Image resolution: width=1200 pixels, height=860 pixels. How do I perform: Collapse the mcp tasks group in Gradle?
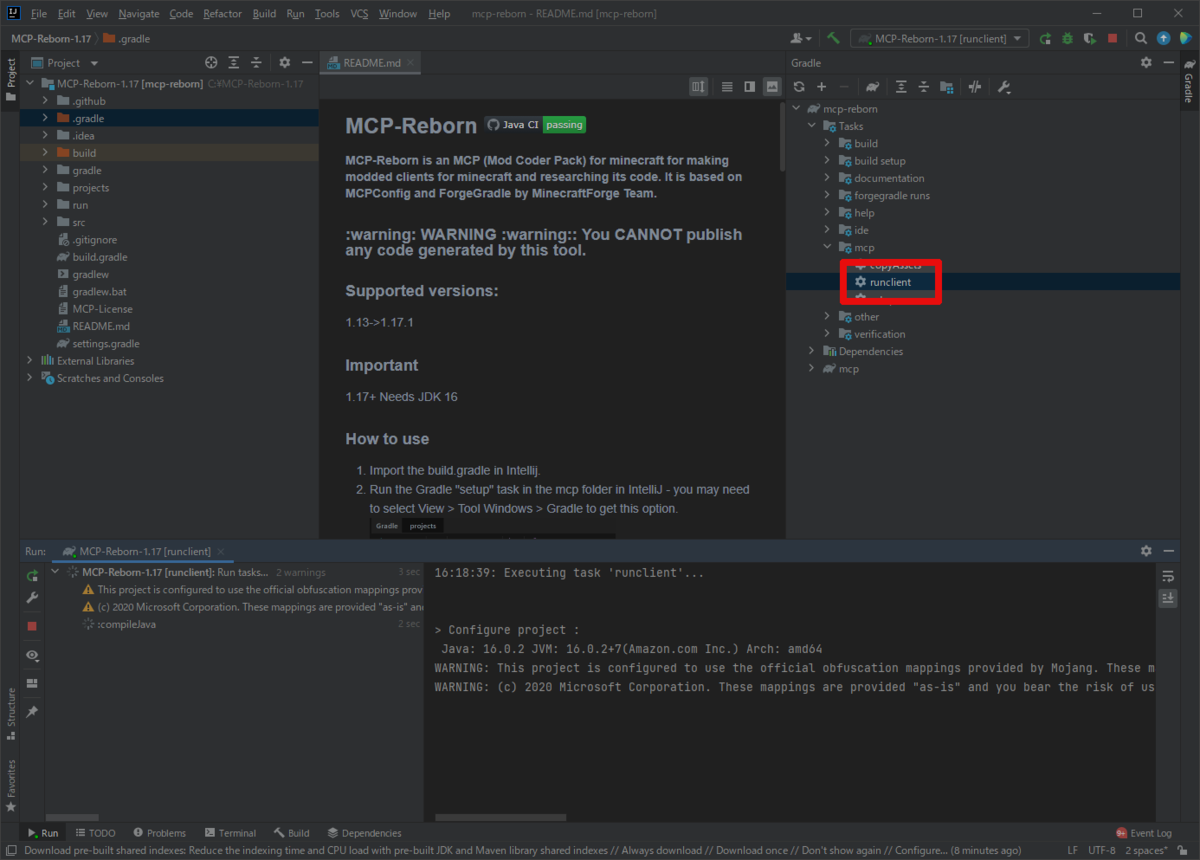pos(827,247)
